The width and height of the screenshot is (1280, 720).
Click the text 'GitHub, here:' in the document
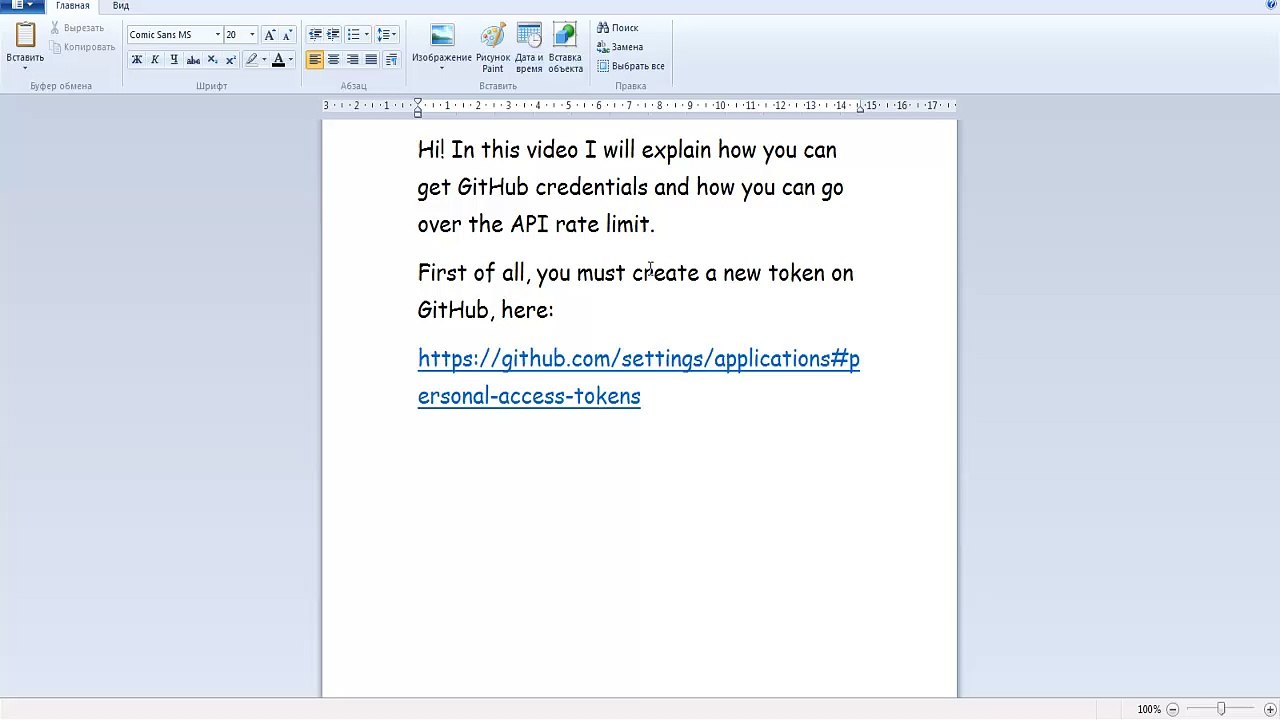[x=485, y=310]
